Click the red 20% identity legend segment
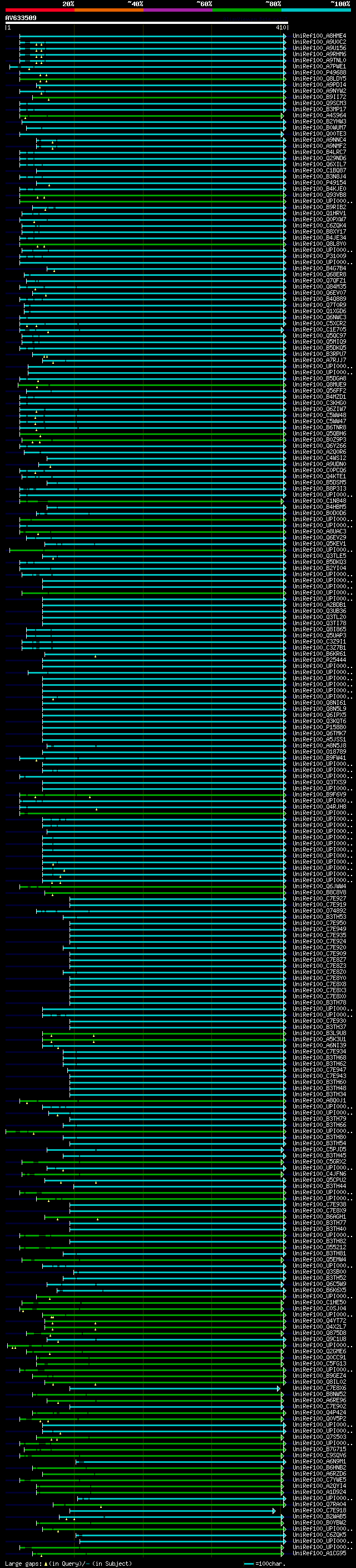Viewport: 356px width, 1568px height. click(39, 10)
